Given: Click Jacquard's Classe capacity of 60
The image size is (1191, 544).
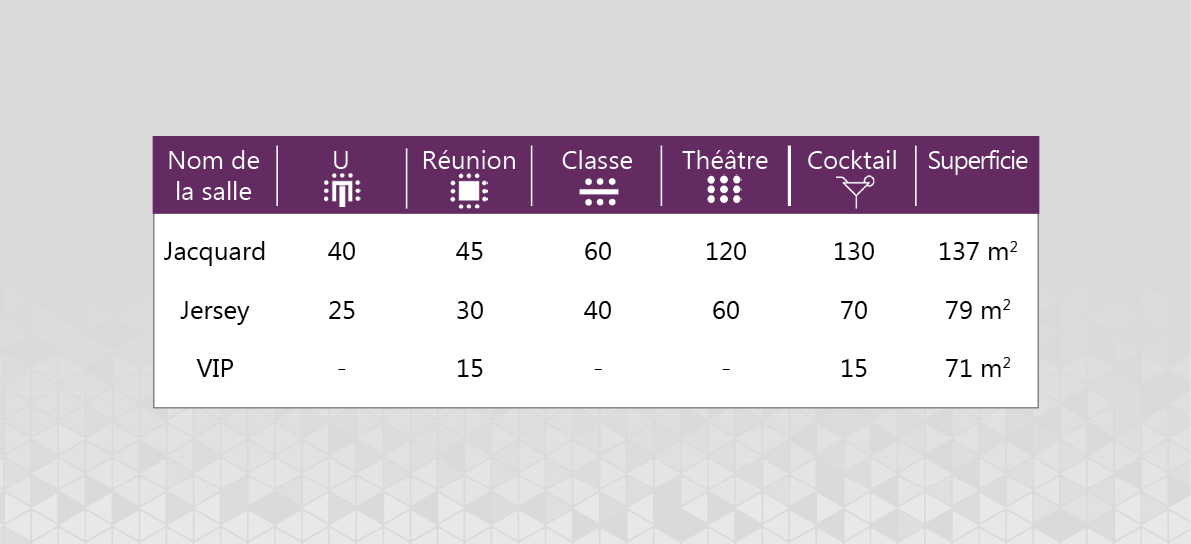Looking at the screenshot, I should point(598,252).
